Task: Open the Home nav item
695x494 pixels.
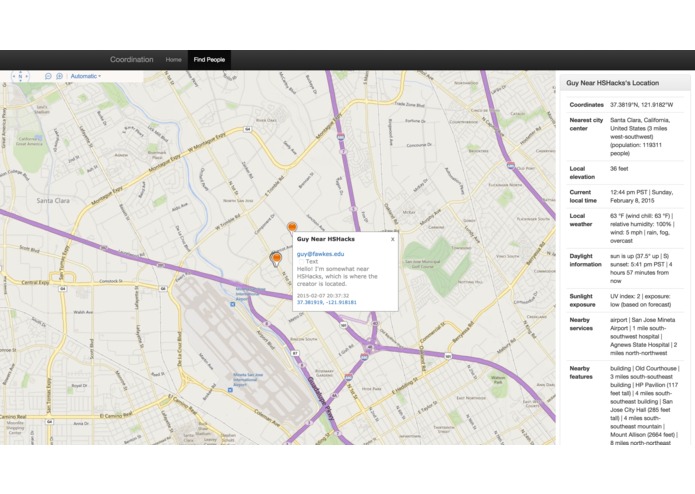Action: (173, 60)
